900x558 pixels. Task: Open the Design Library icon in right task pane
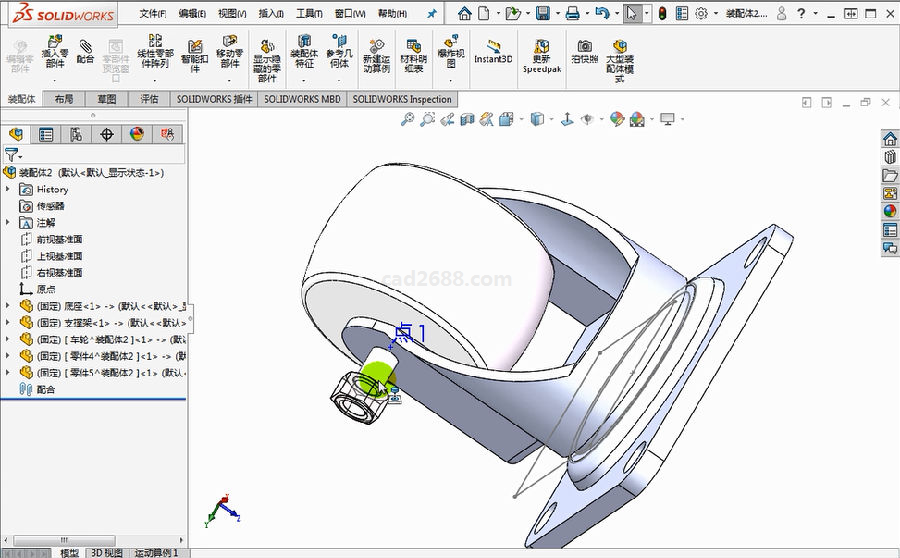tap(889, 157)
